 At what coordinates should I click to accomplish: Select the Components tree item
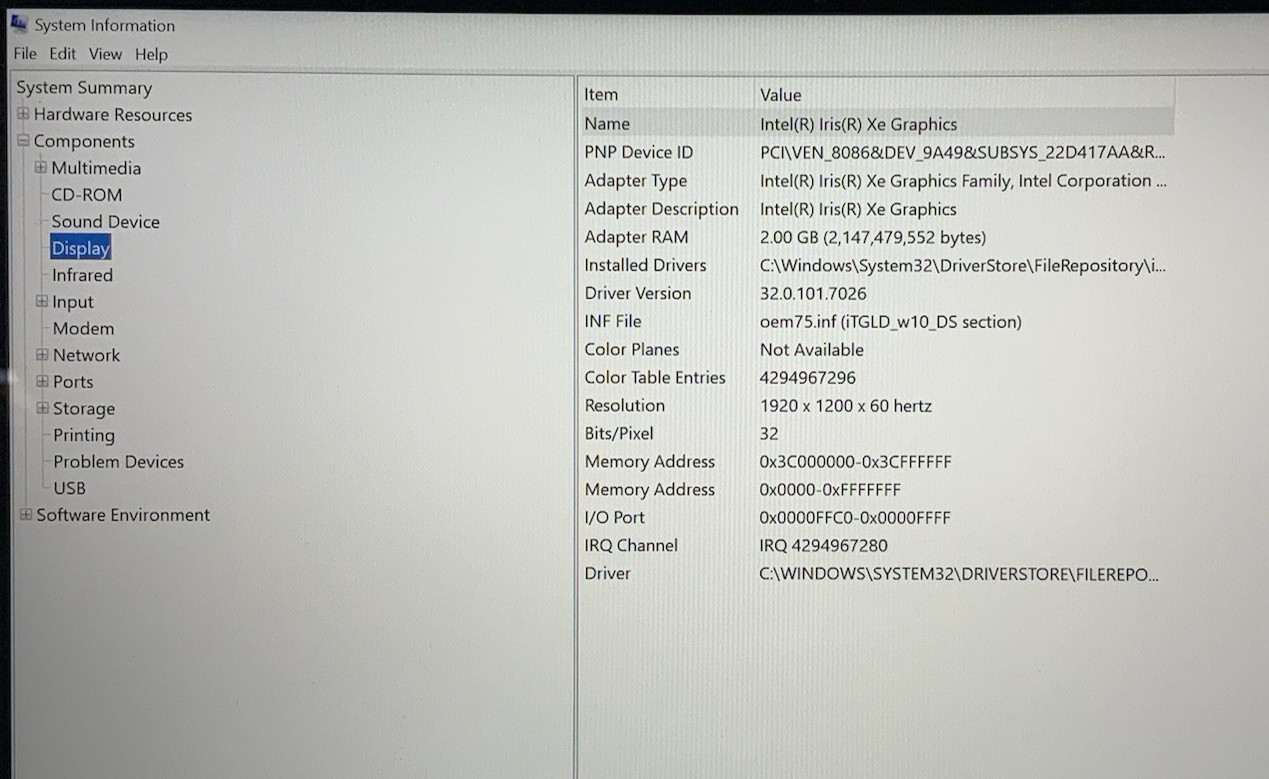[x=84, y=142]
